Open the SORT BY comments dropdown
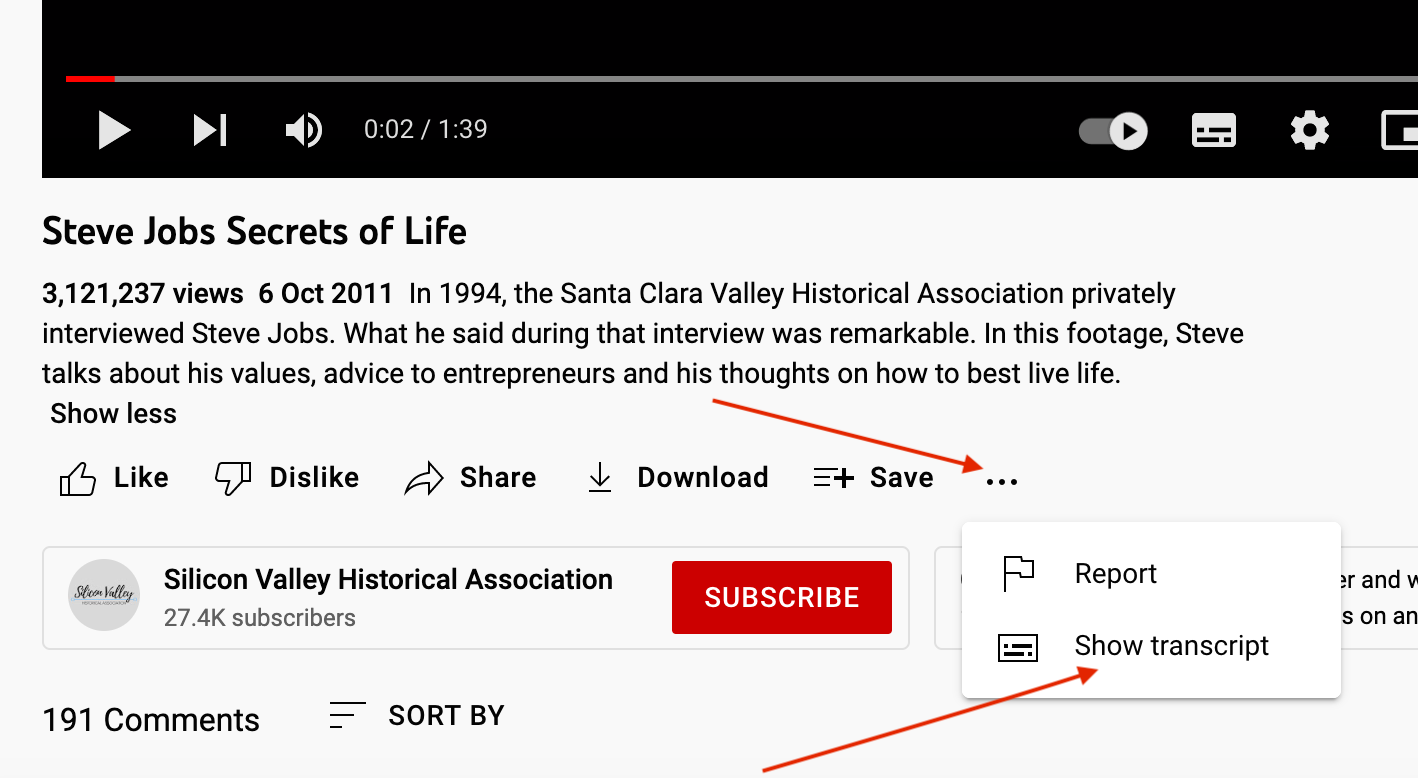 coord(417,716)
